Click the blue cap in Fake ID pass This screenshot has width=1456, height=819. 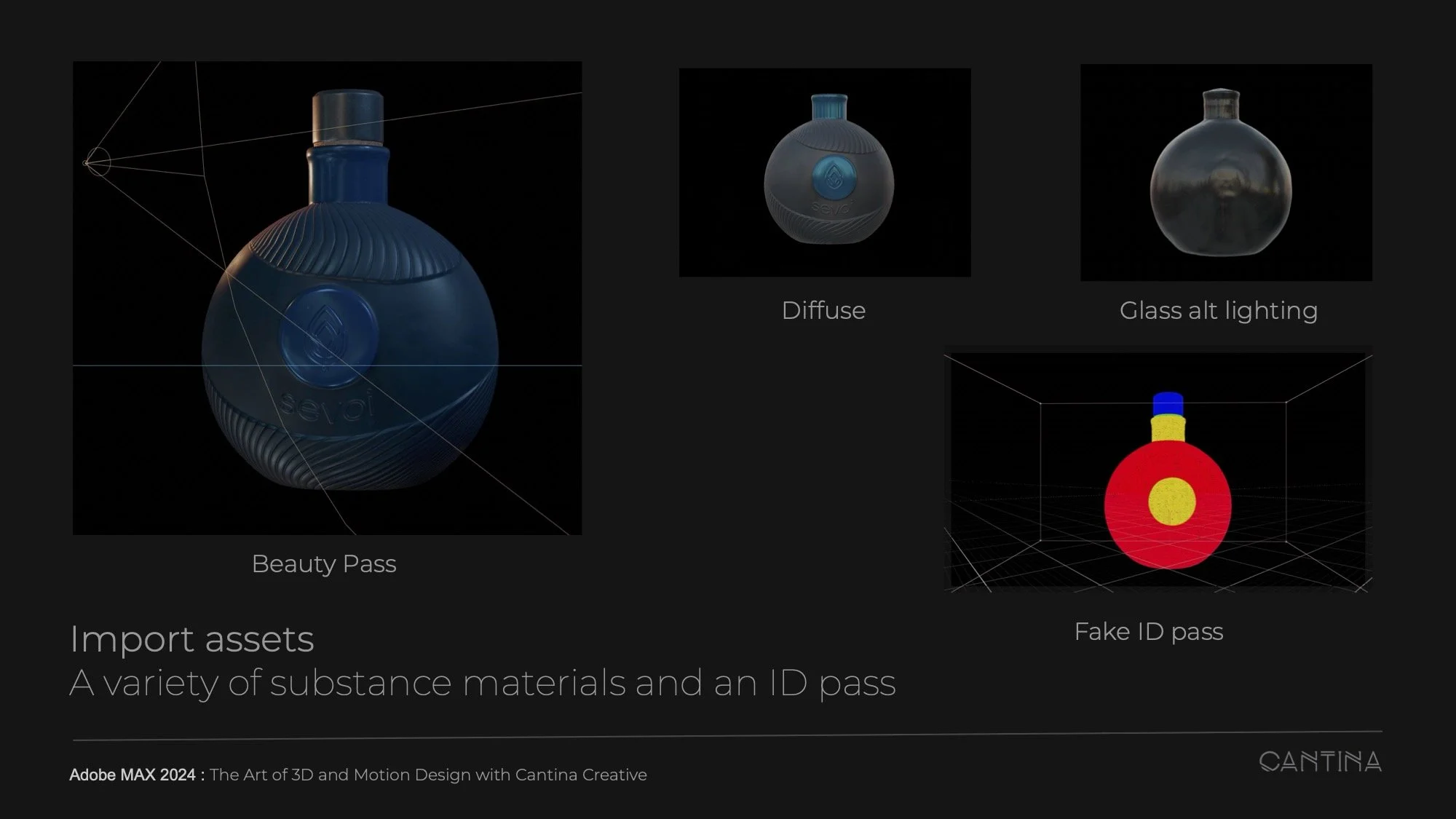pos(1168,403)
